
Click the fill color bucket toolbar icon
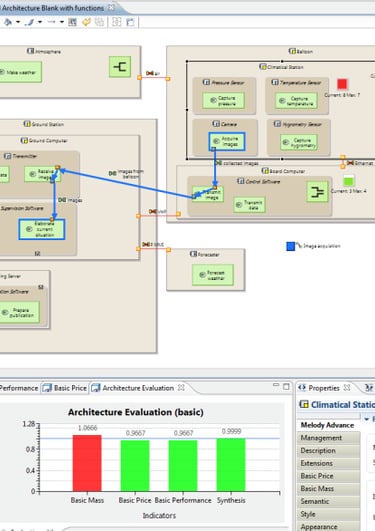pos(8,22)
